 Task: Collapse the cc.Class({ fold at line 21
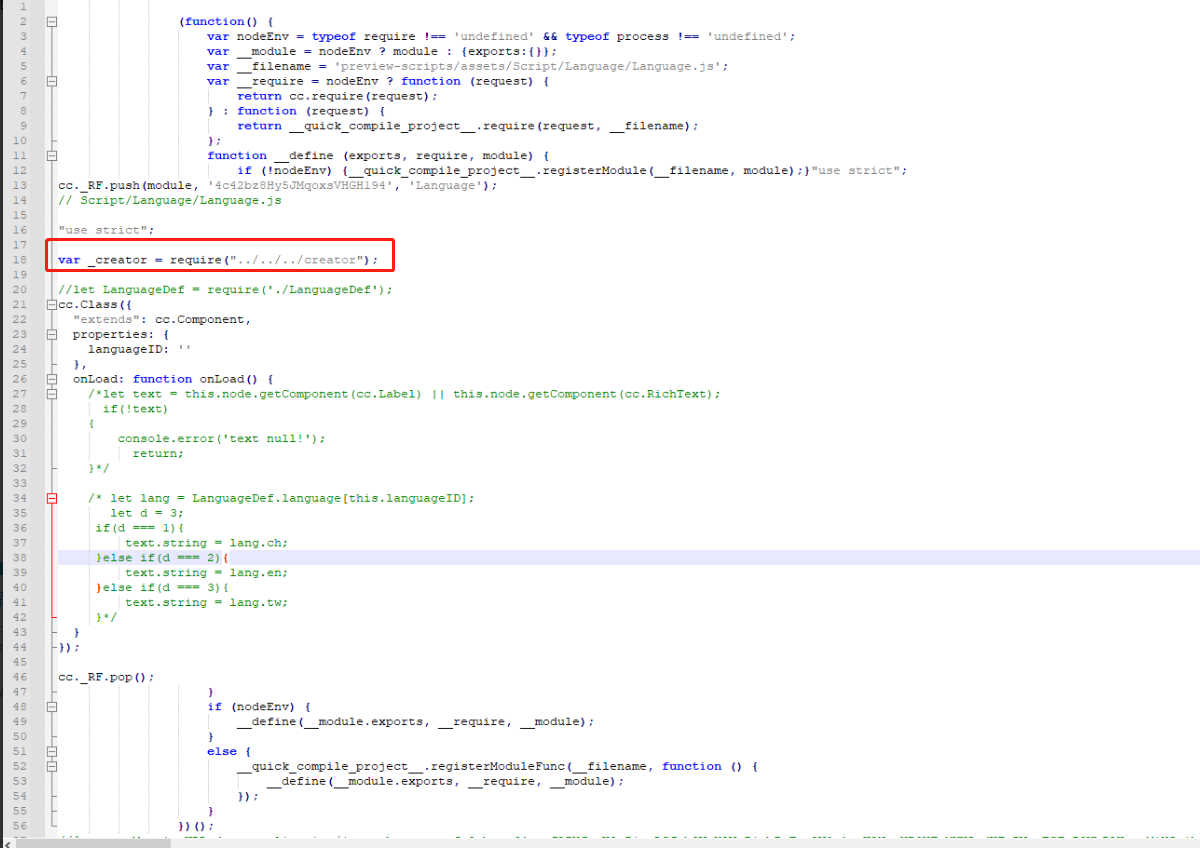(52, 304)
